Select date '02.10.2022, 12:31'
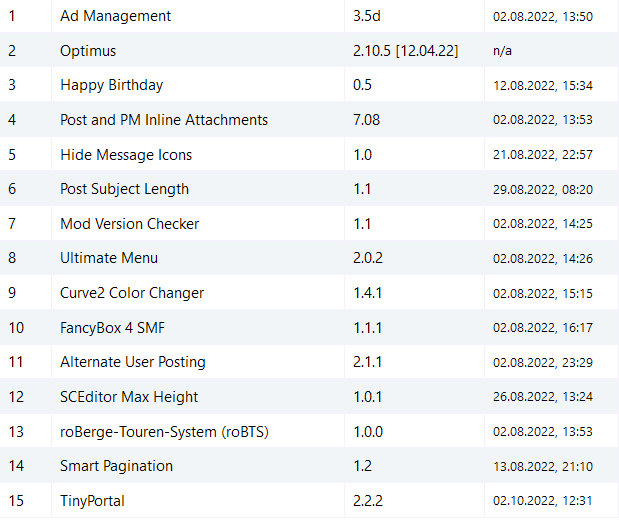The height and width of the screenshot is (527, 619). (x=543, y=501)
